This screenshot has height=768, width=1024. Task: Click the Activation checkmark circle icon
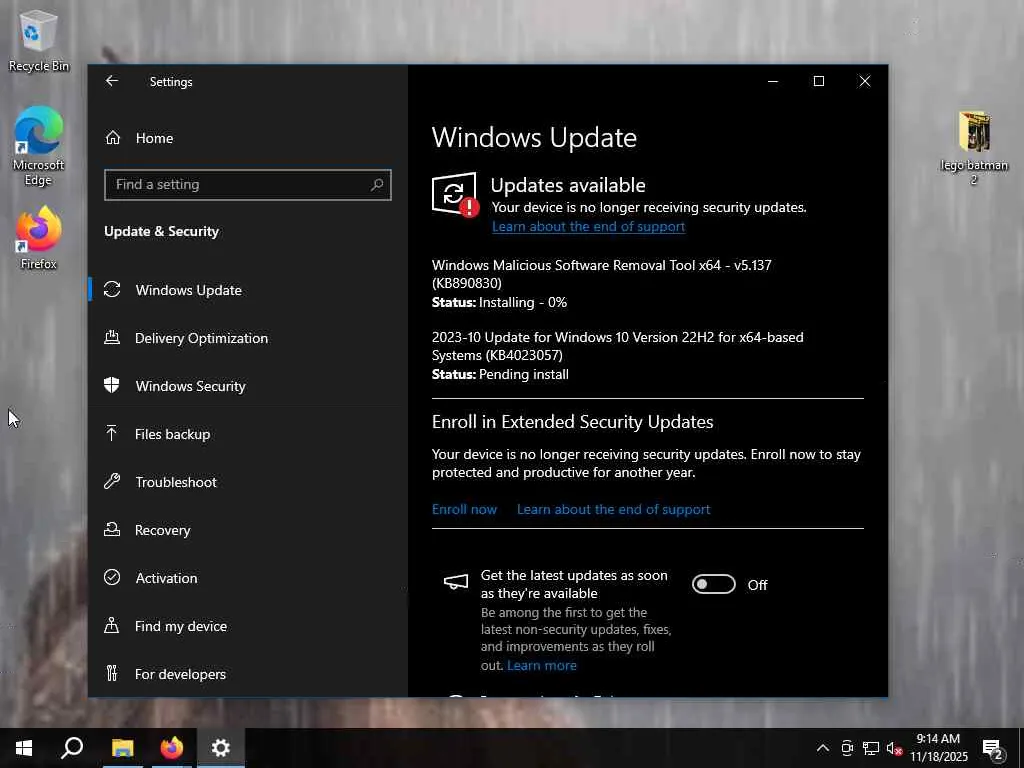[x=112, y=577]
